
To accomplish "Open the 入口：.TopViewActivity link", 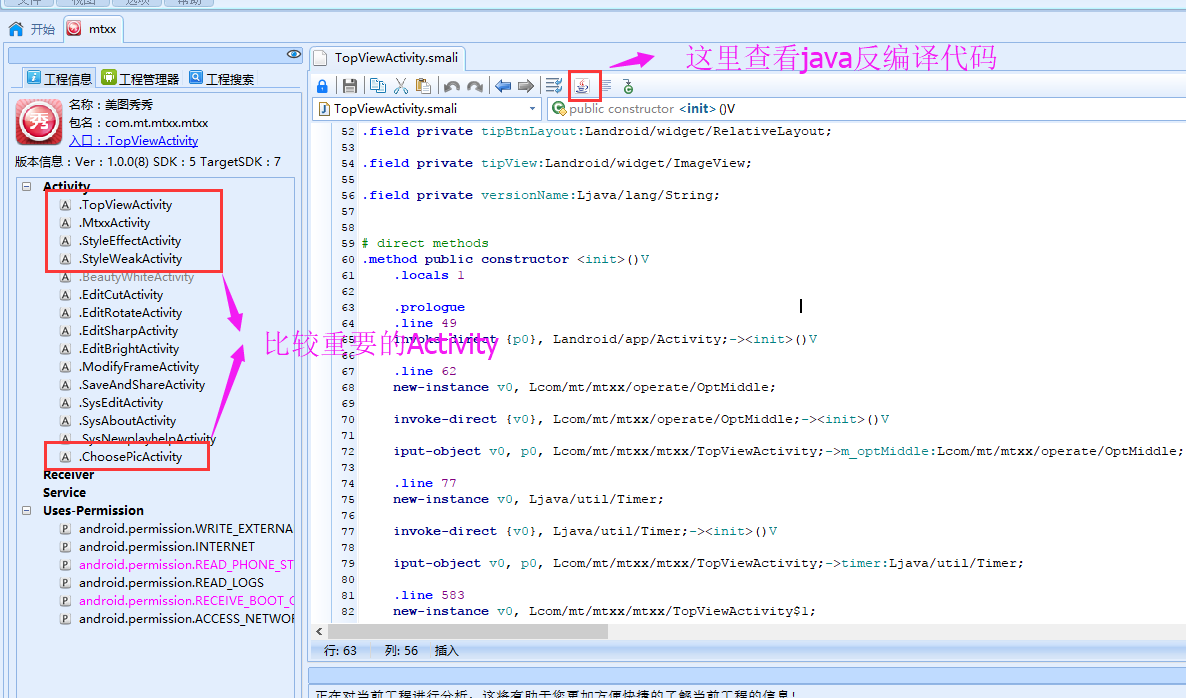I will (x=133, y=141).
